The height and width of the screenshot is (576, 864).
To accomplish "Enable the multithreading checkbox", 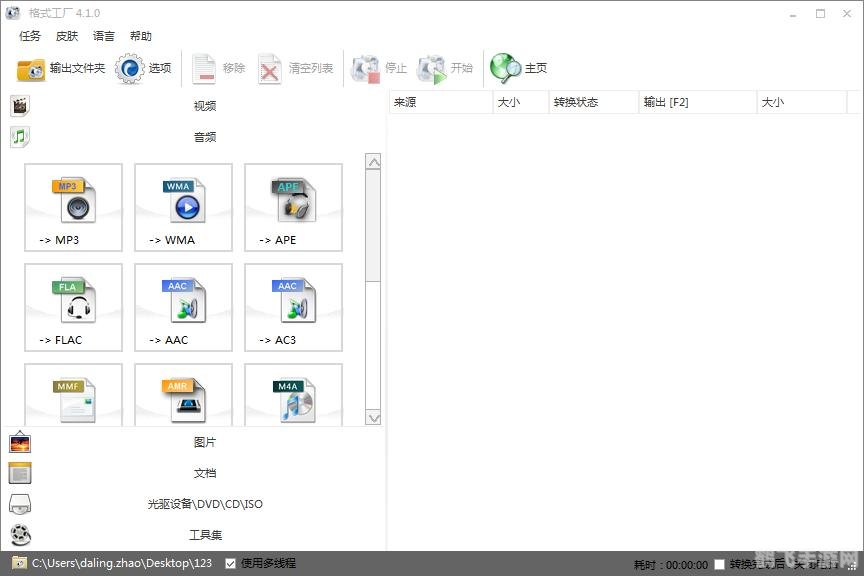I will point(230,563).
